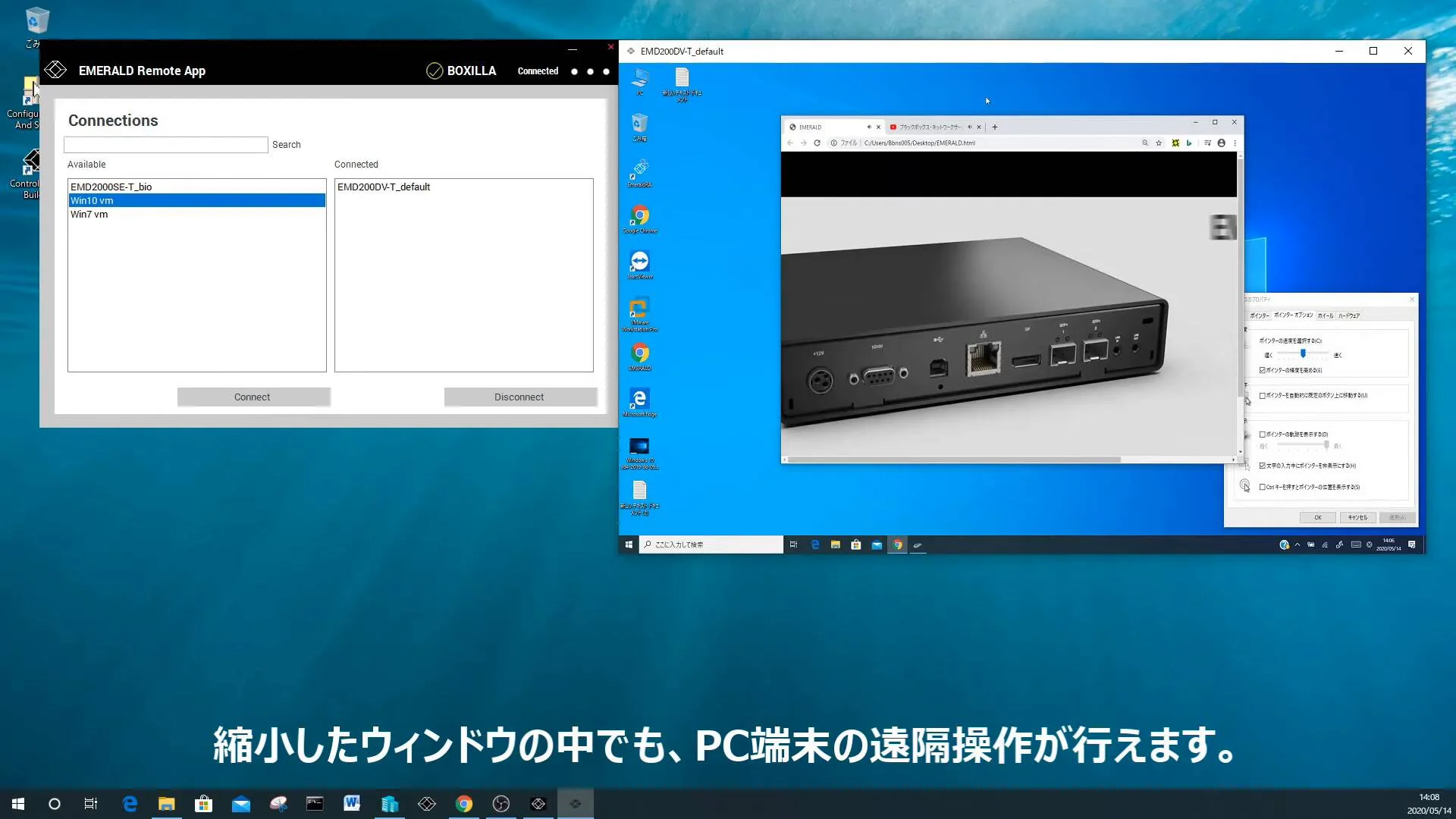Open the remote Windows Start button

pos(629,544)
